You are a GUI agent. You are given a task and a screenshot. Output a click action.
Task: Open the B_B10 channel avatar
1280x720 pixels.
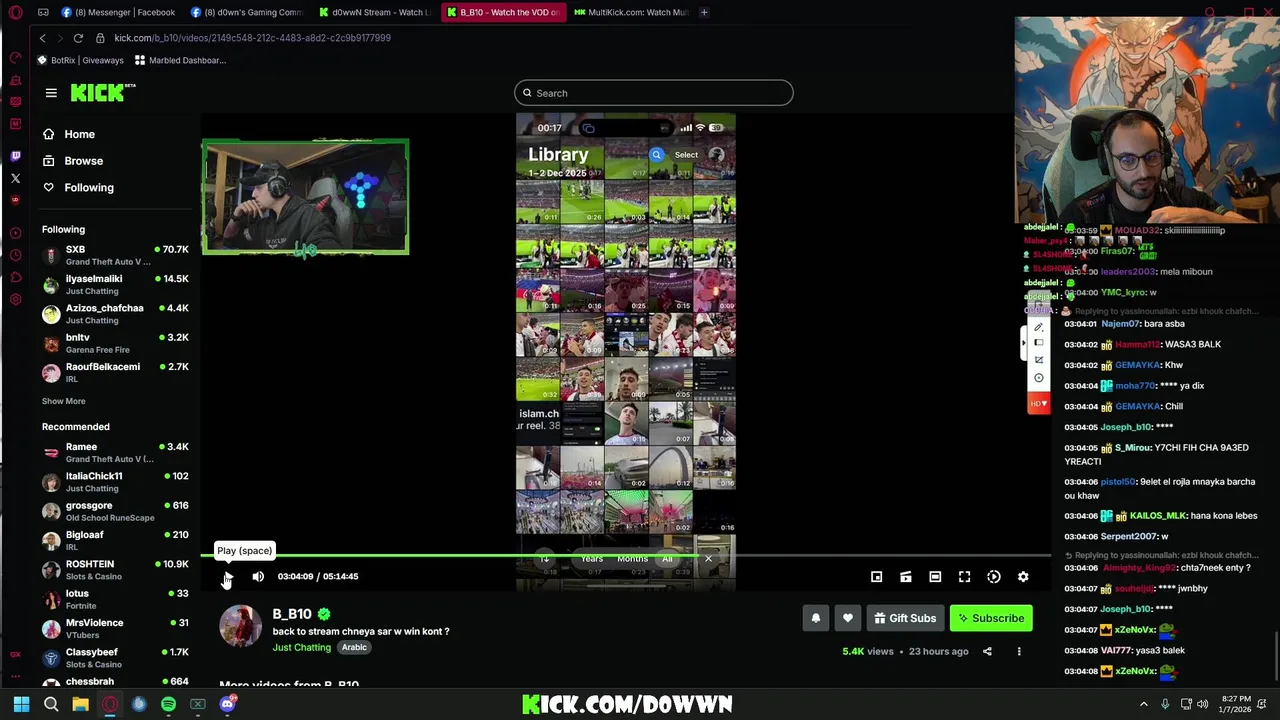[x=240, y=628]
